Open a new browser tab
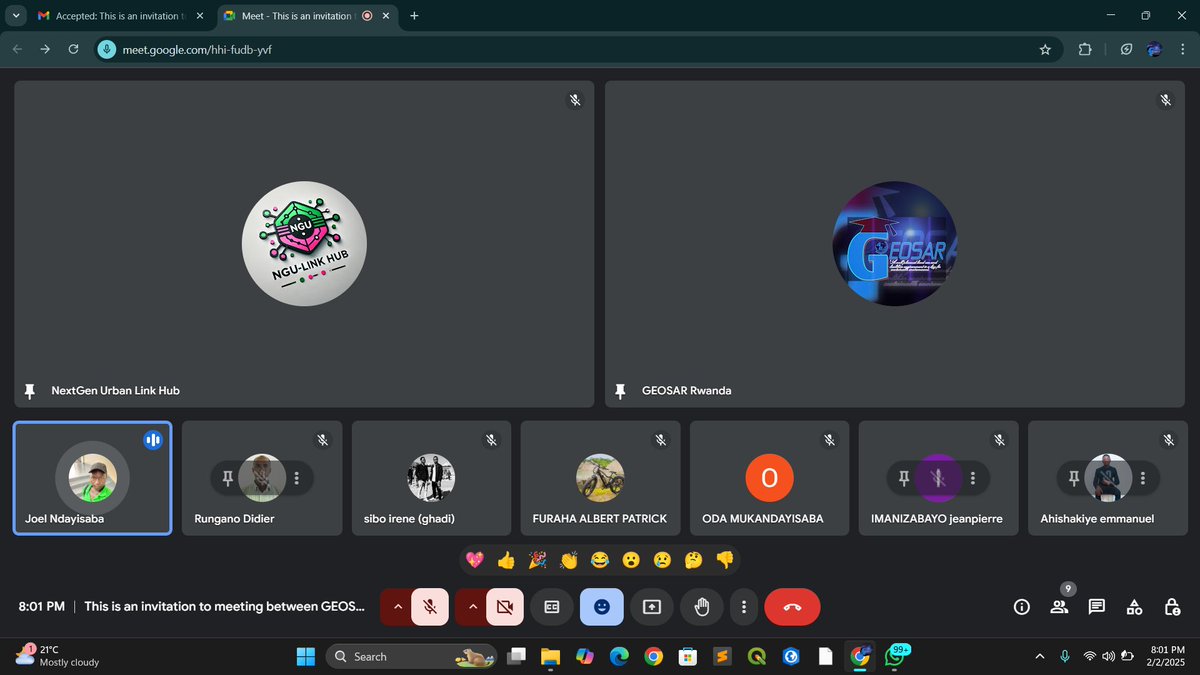1200x675 pixels. (x=414, y=16)
